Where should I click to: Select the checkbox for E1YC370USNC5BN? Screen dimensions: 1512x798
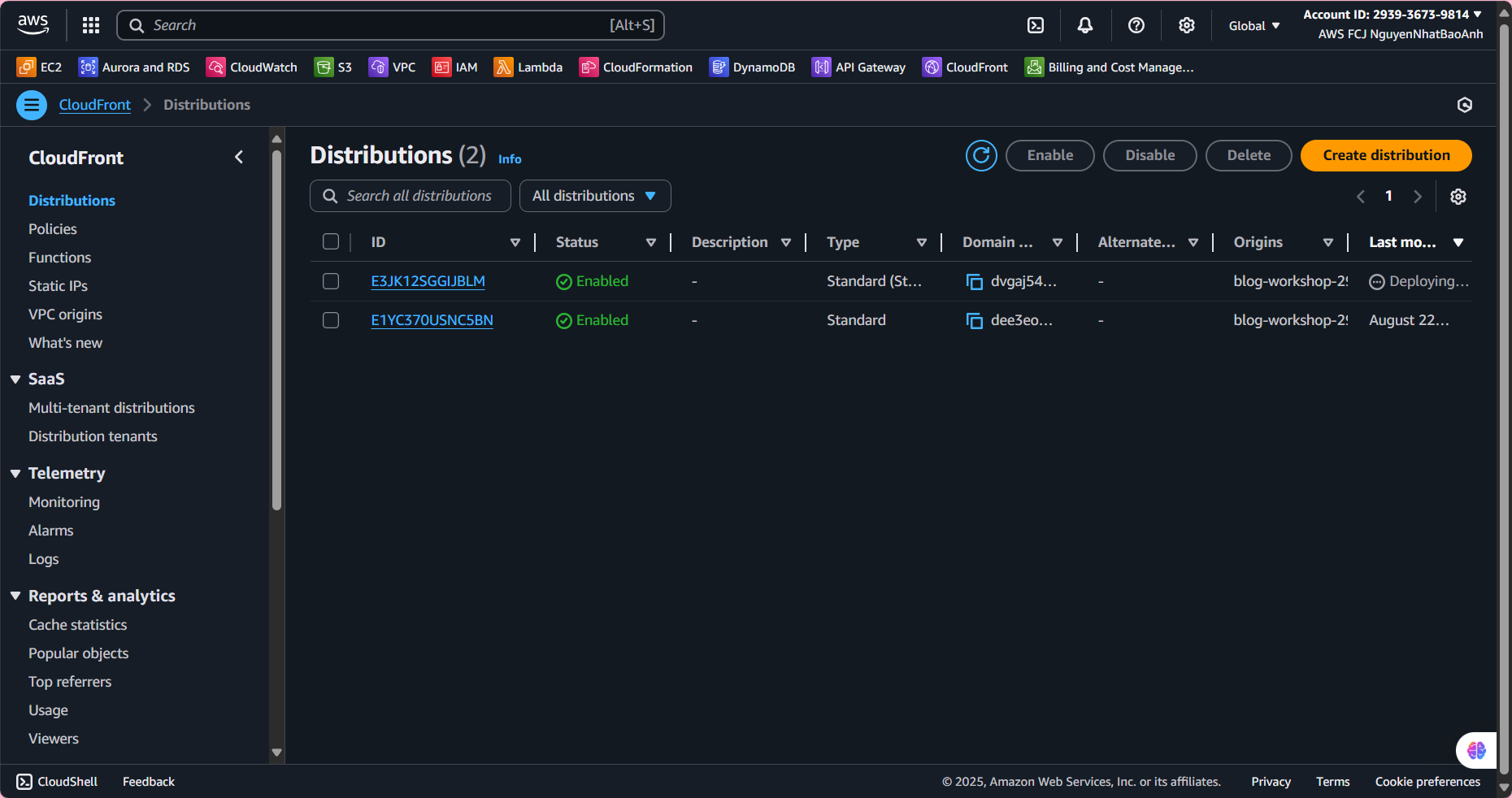[331, 320]
